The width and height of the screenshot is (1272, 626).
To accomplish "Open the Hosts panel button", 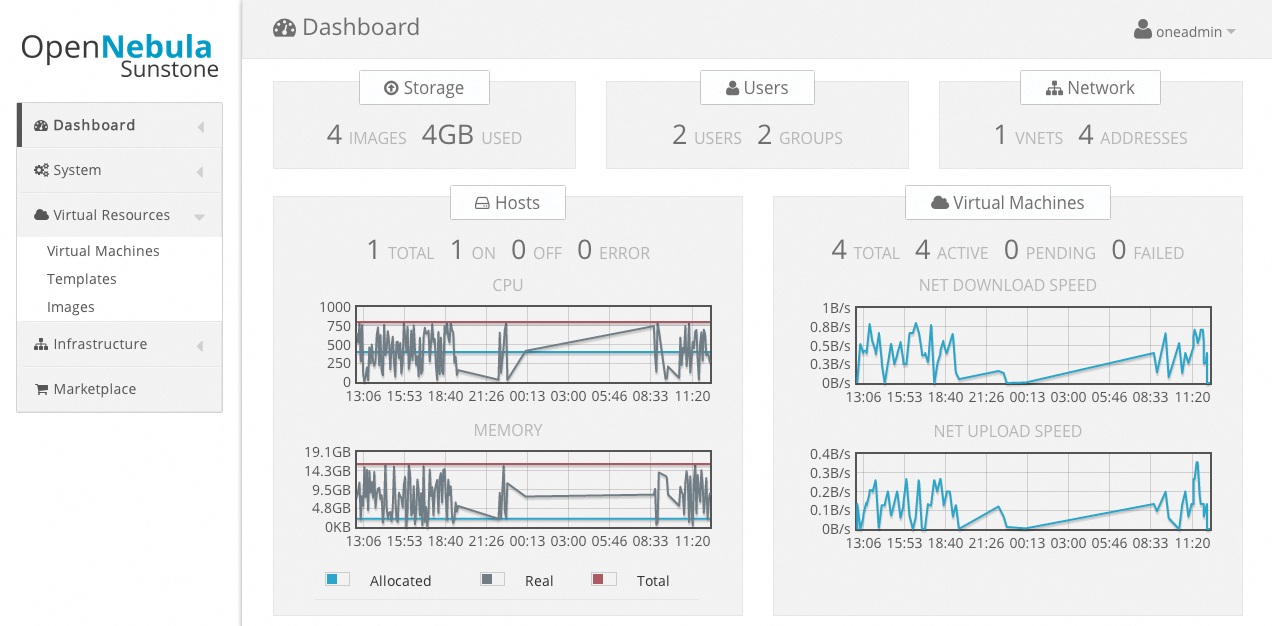I will (508, 202).
